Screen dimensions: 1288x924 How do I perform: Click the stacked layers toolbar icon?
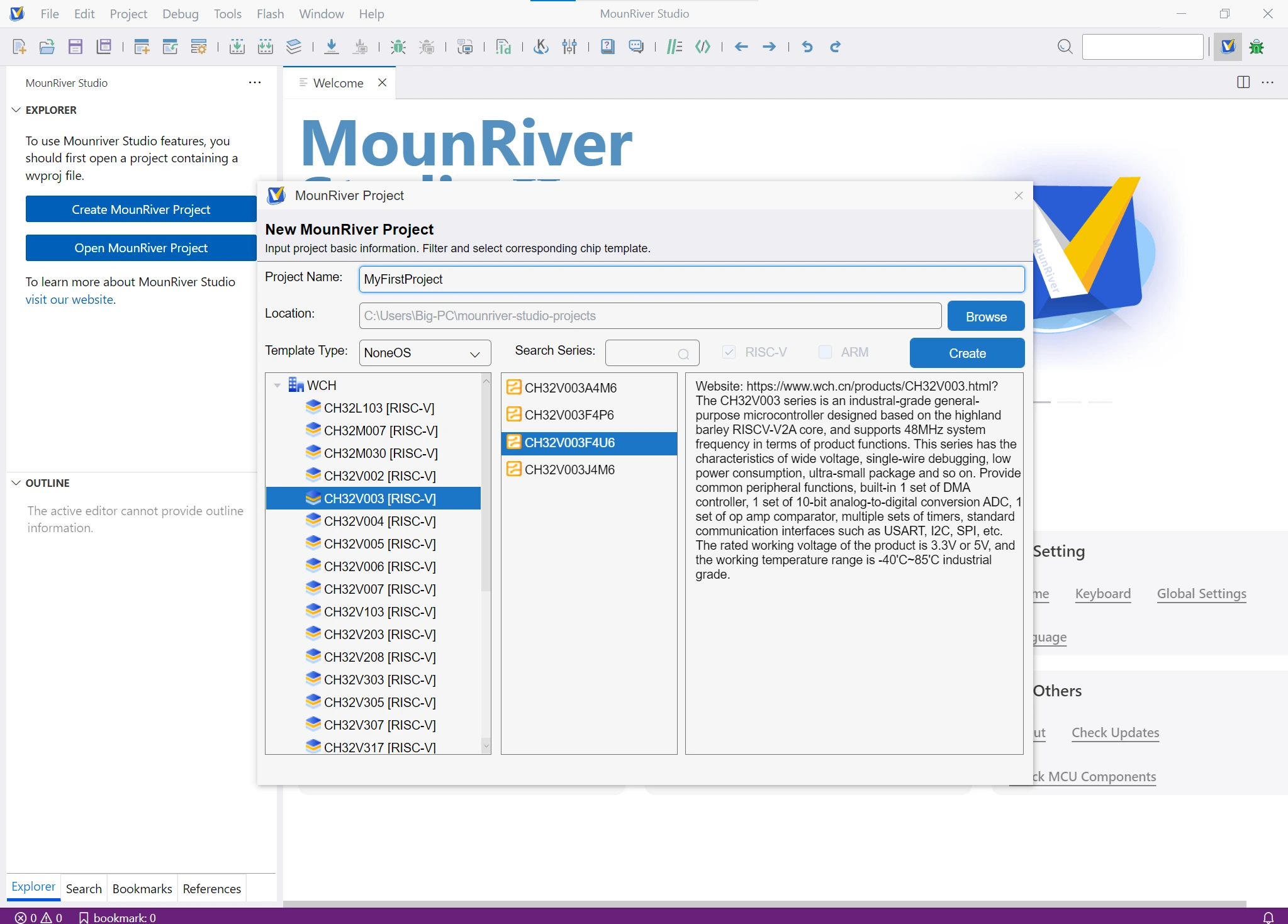[294, 47]
